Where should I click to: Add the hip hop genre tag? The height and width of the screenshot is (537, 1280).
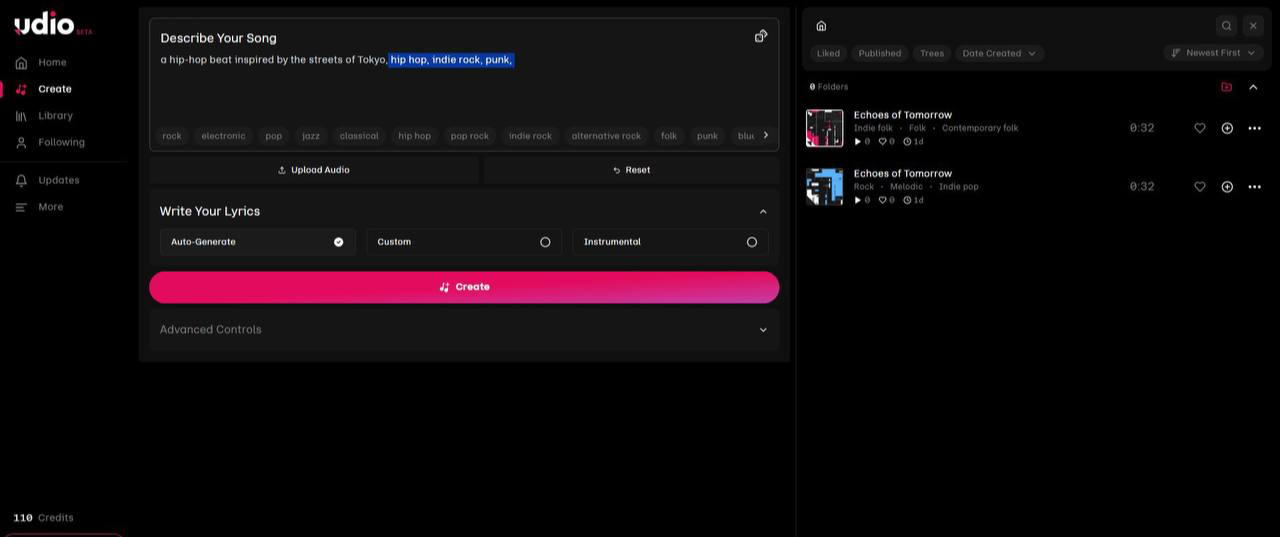(x=414, y=136)
